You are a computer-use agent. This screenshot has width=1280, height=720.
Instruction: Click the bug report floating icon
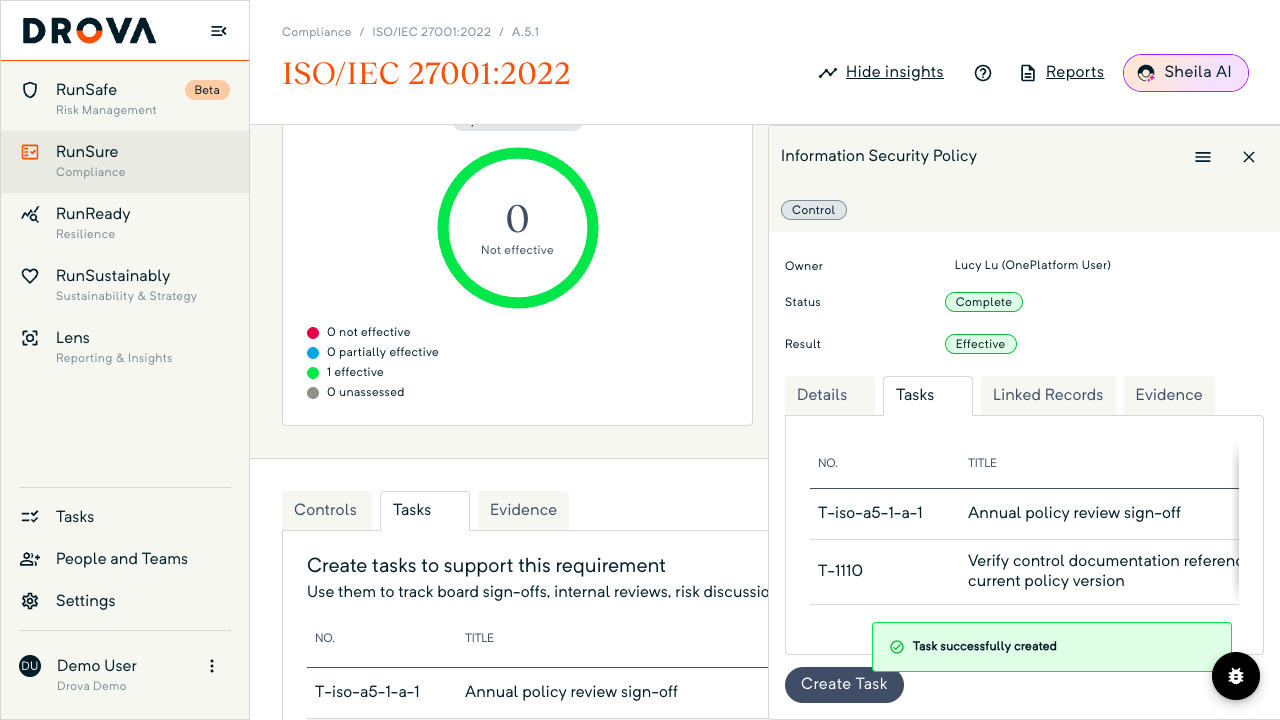click(x=1236, y=676)
